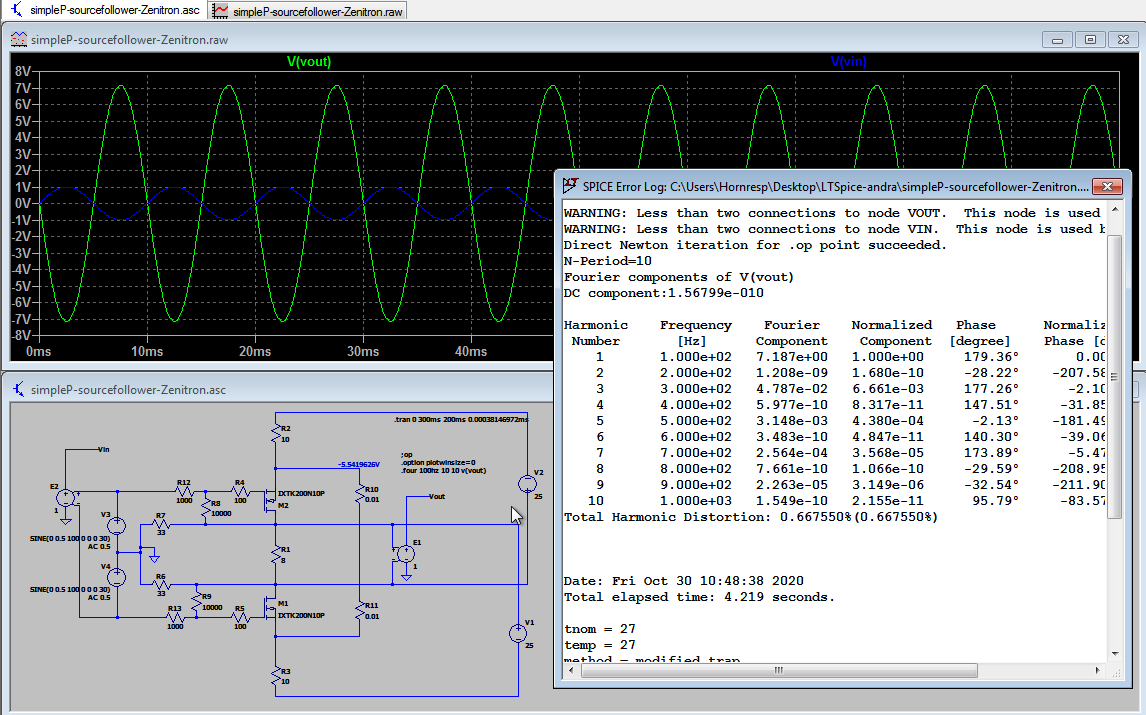Click the ground symbol near R7
The height and width of the screenshot is (715, 1146).
(154, 558)
